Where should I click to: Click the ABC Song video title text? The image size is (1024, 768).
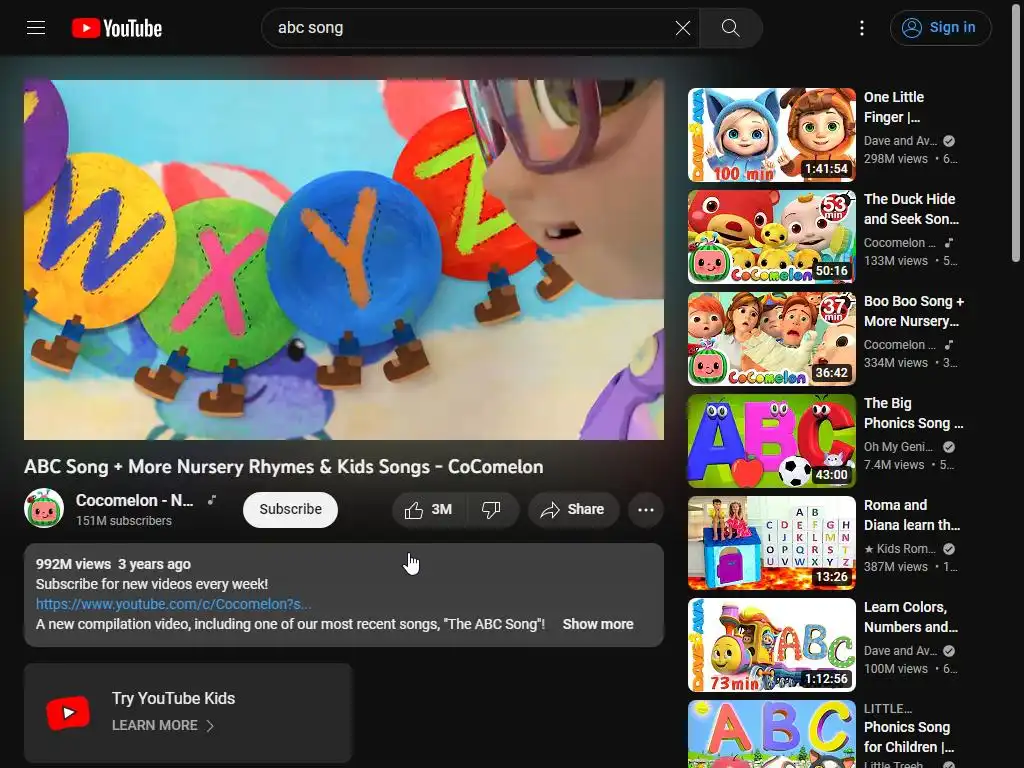pyautogui.click(x=283, y=467)
